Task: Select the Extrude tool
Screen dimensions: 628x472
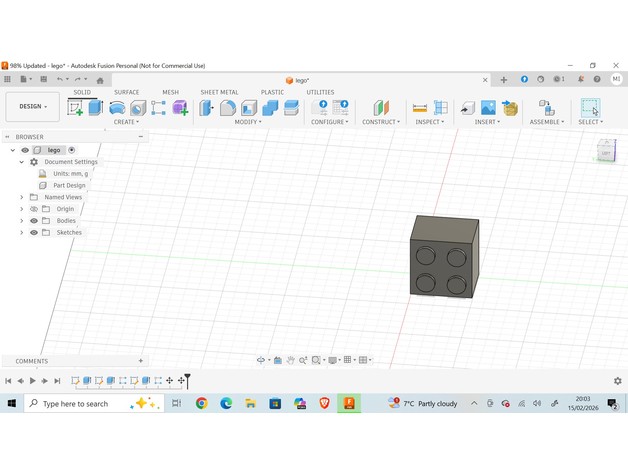Action: (x=96, y=108)
